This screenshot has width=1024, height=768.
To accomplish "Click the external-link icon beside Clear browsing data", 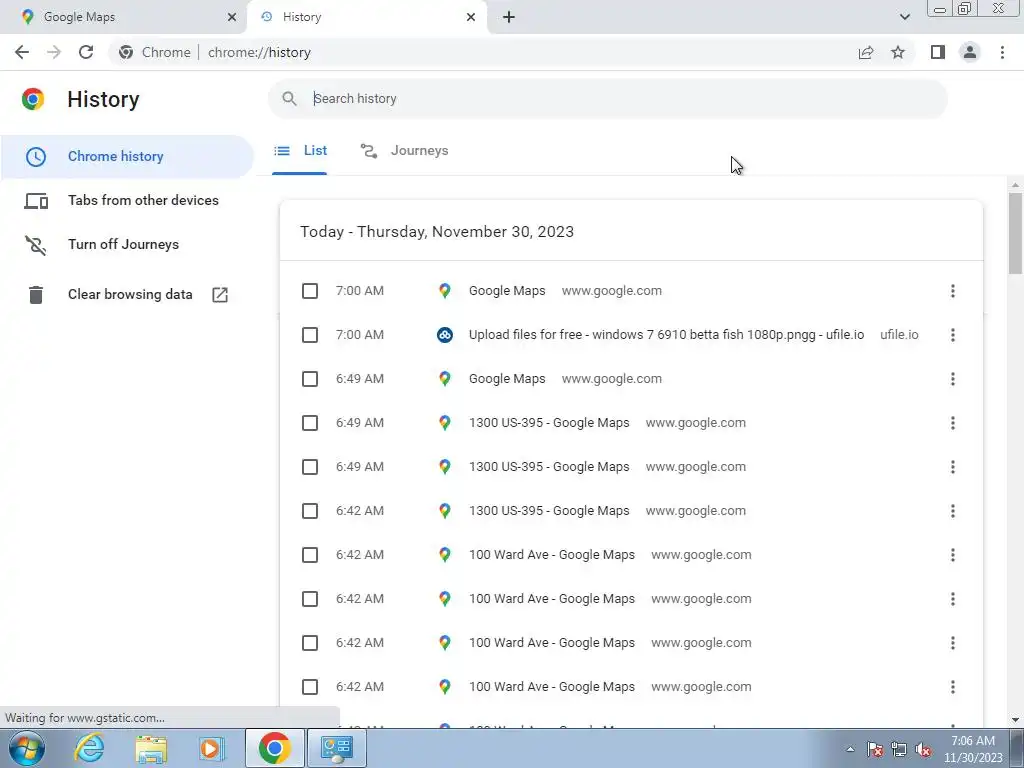I will pyautogui.click(x=220, y=295).
